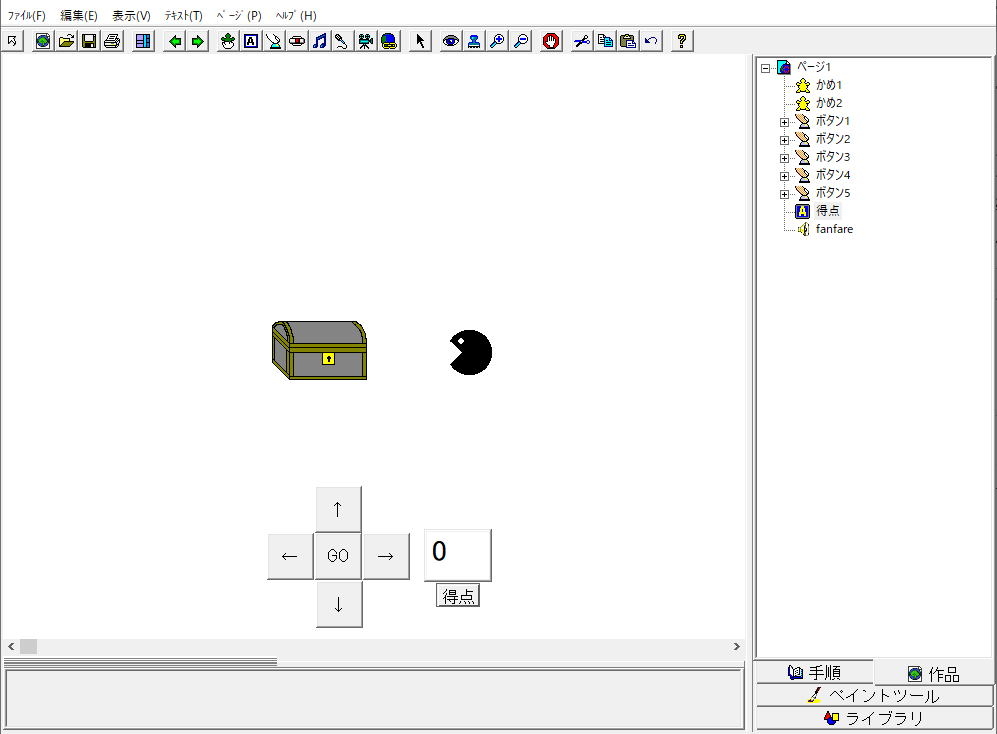
Task: Paste with the clipboard icon
Action: click(x=628, y=41)
